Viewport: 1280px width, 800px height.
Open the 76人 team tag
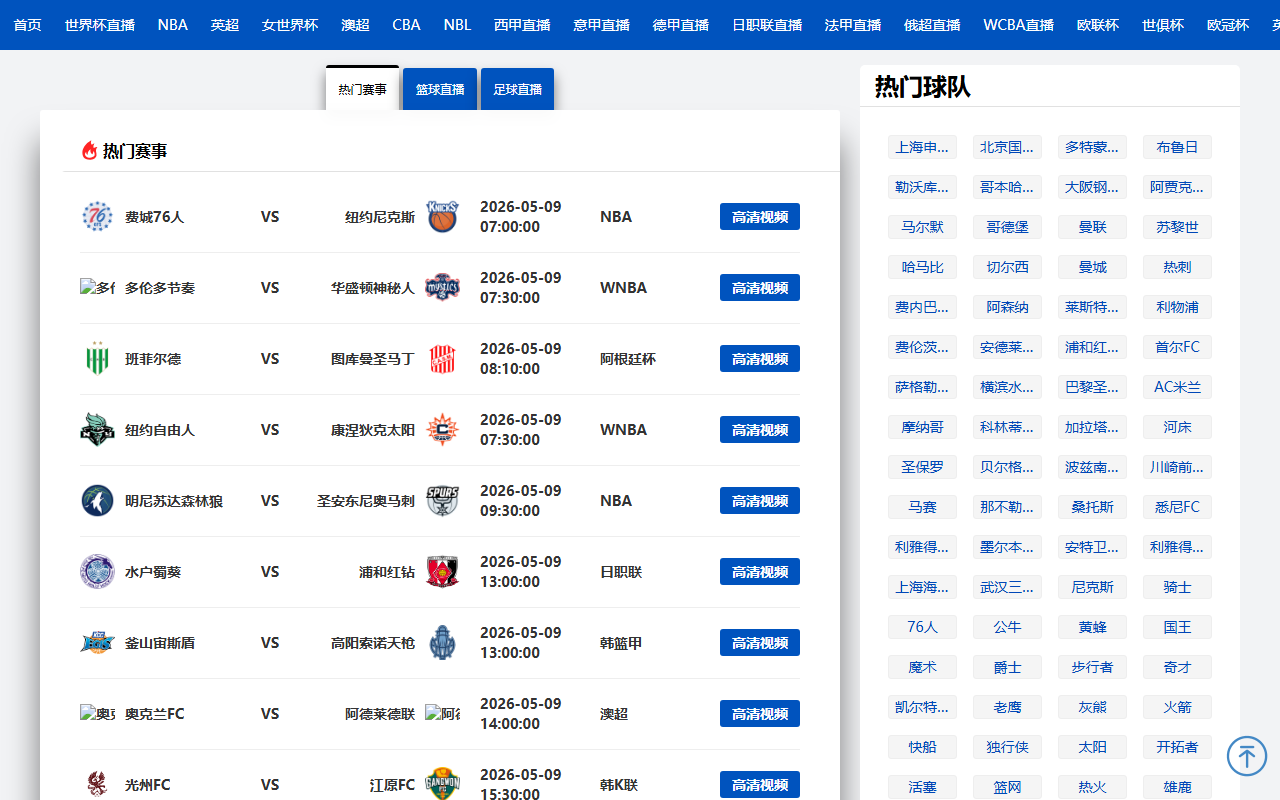[922, 627]
